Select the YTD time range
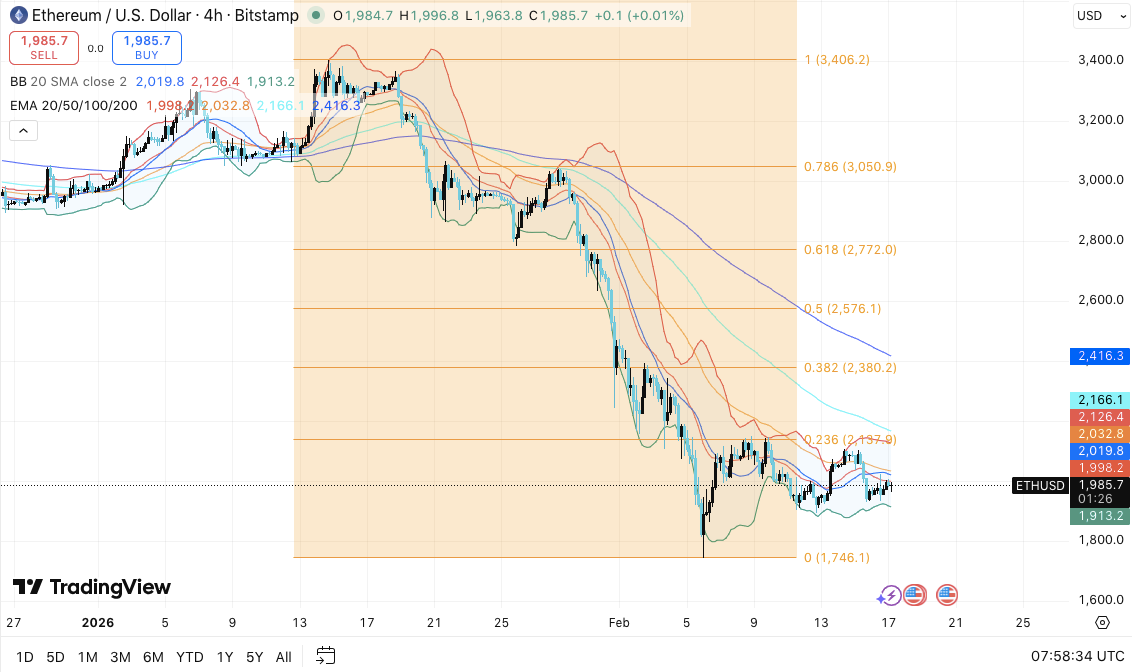 (188, 657)
